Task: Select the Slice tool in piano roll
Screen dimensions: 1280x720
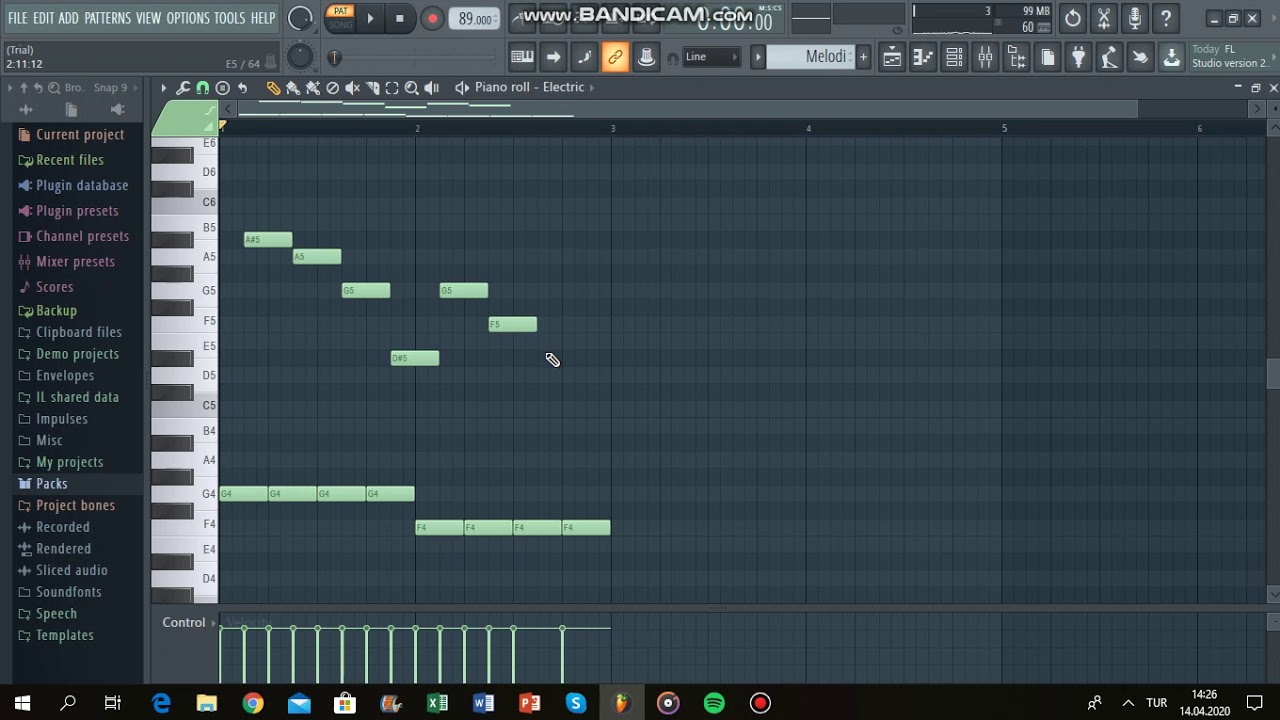Action: click(x=372, y=88)
